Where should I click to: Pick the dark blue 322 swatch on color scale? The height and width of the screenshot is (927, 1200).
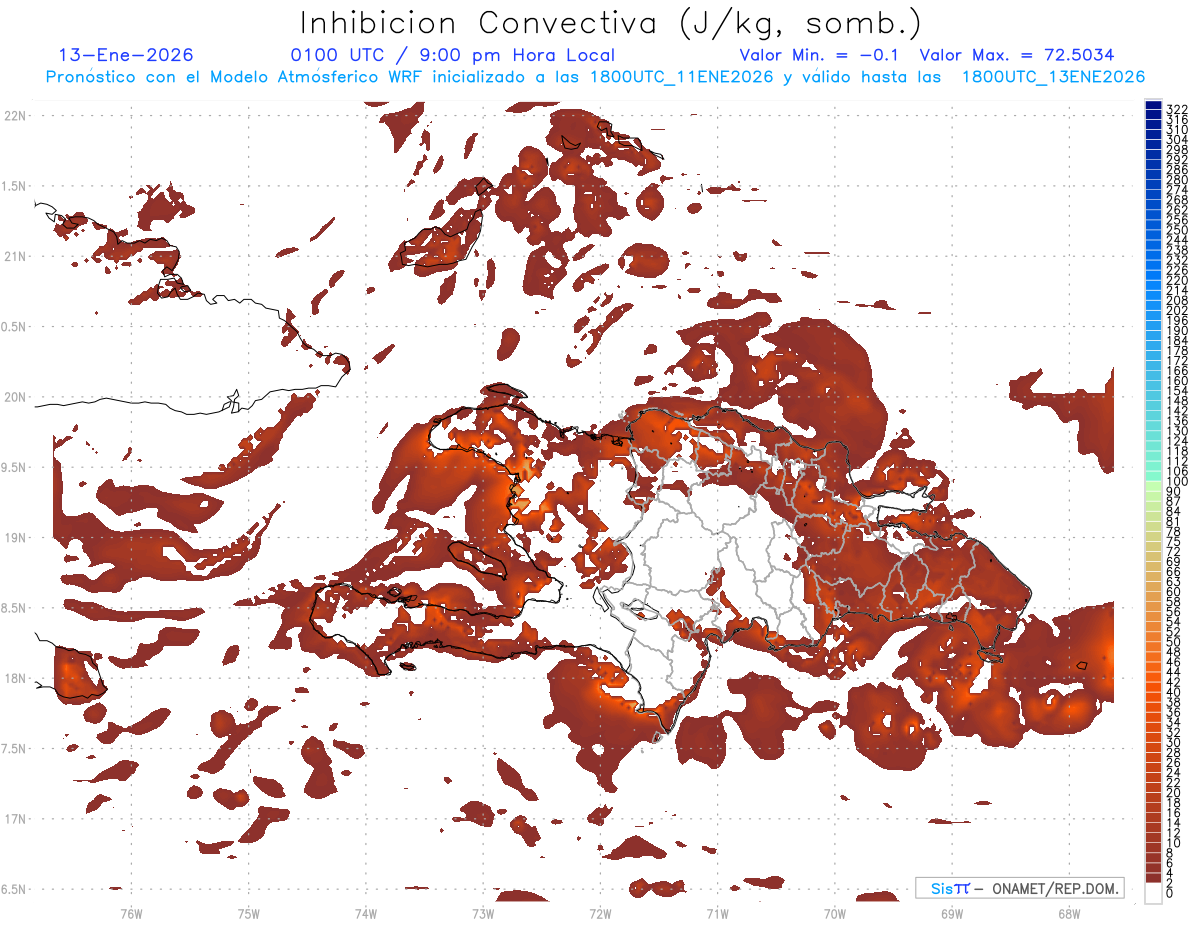point(1153,106)
